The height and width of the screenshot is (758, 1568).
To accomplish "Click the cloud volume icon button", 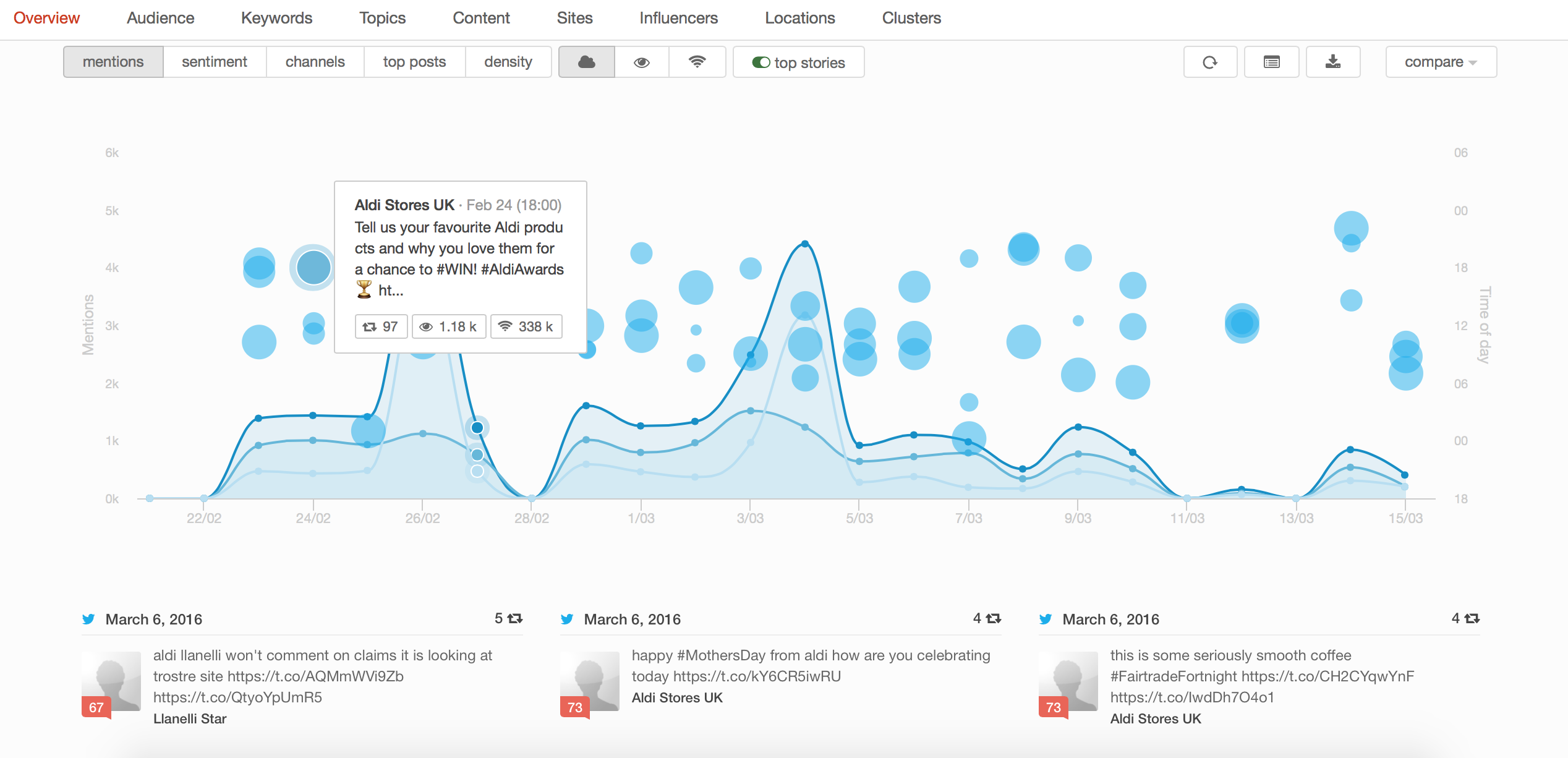I will point(586,62).
